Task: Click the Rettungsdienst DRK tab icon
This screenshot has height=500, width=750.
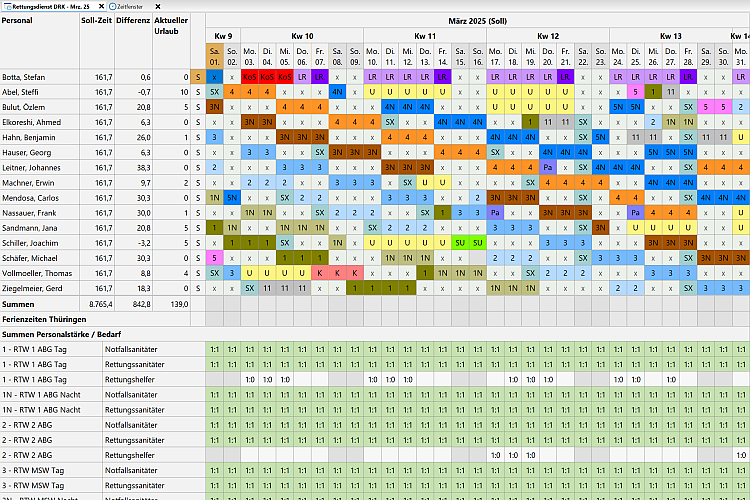Action: click(5, 6)
